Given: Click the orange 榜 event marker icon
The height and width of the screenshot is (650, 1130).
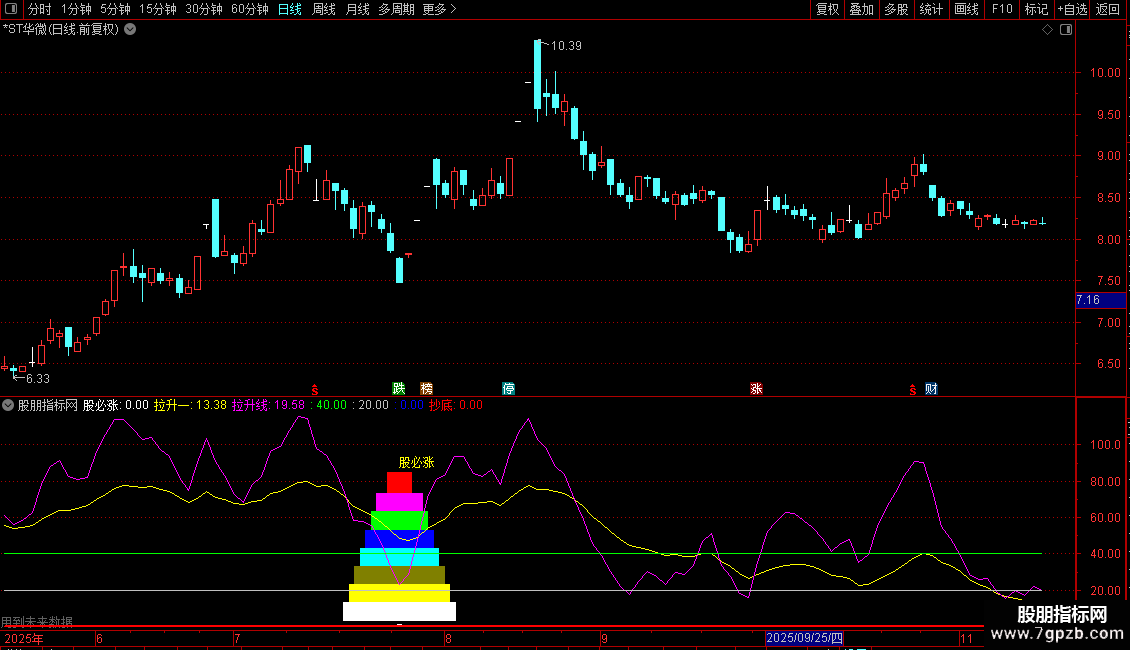Looking at the screenshot, I should click(x=427, y=389).
